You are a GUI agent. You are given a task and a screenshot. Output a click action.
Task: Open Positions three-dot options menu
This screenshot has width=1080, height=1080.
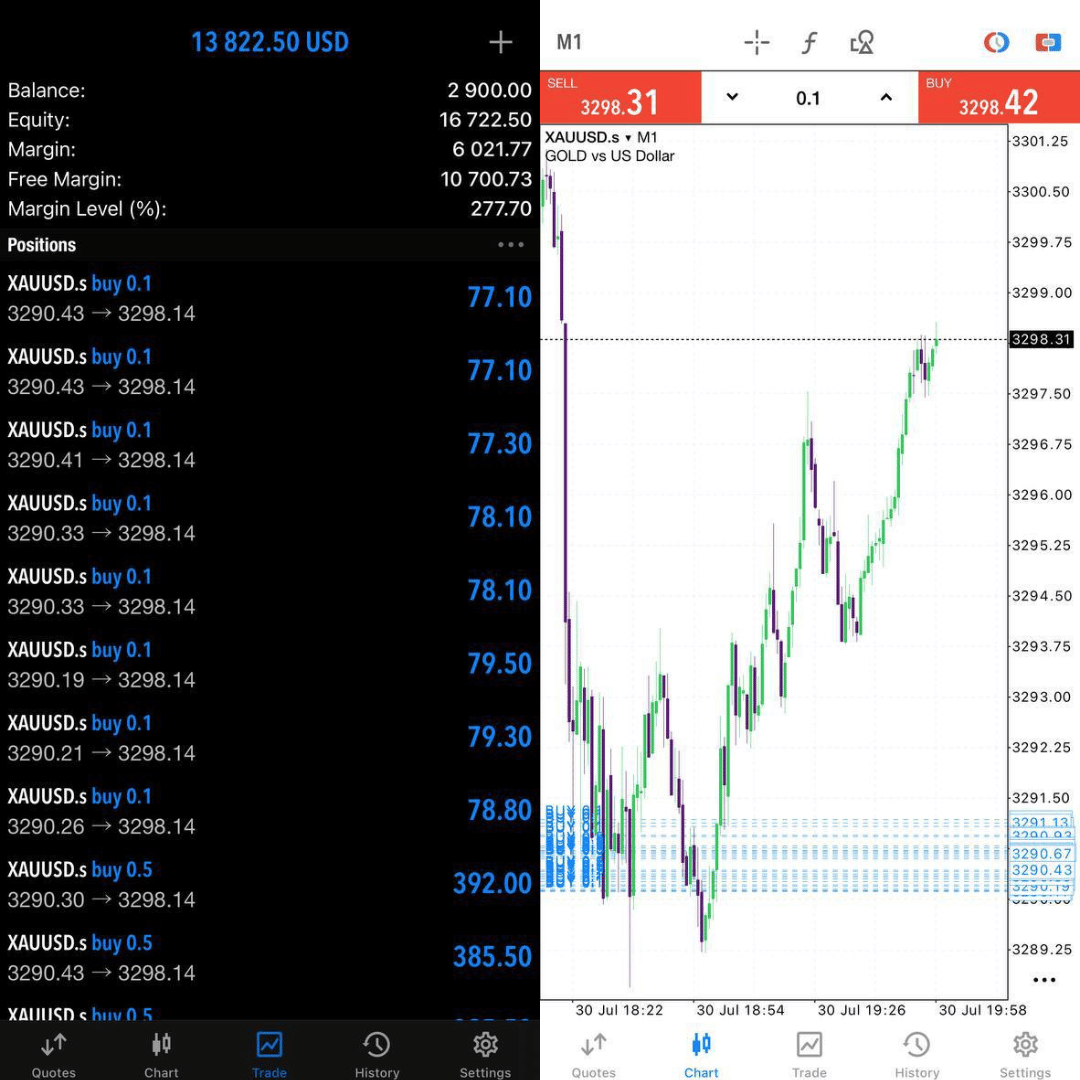click(510, 245)
